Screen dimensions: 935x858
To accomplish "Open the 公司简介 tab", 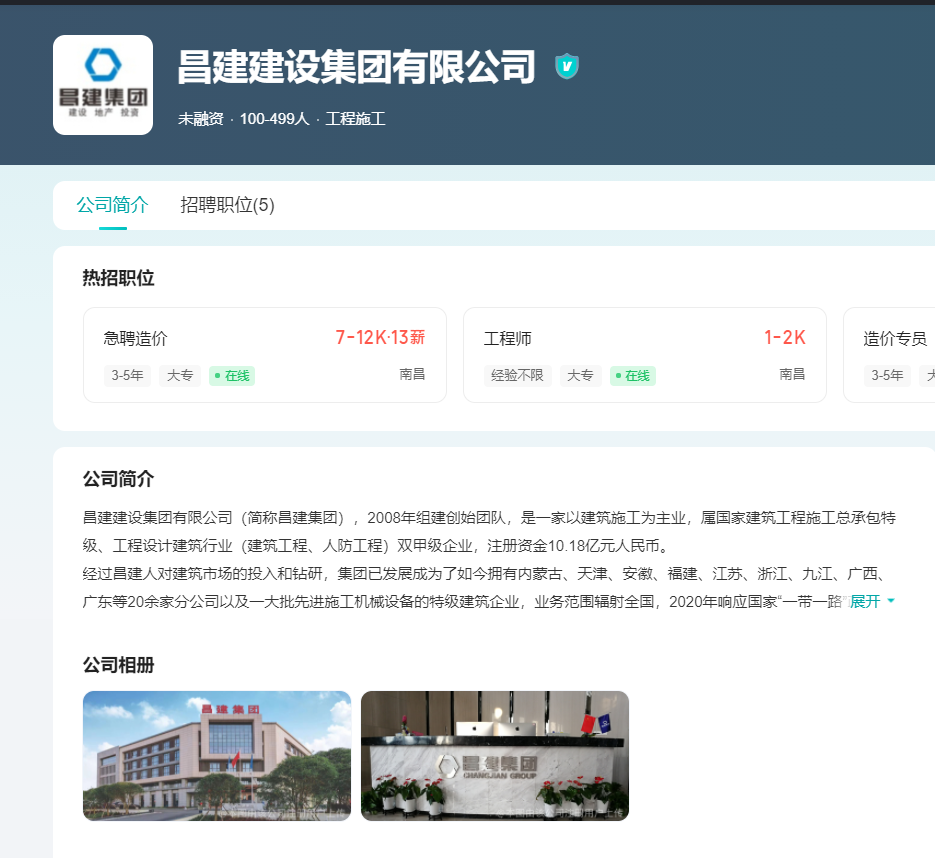I will pyautogui.click(x=112, y=205).
